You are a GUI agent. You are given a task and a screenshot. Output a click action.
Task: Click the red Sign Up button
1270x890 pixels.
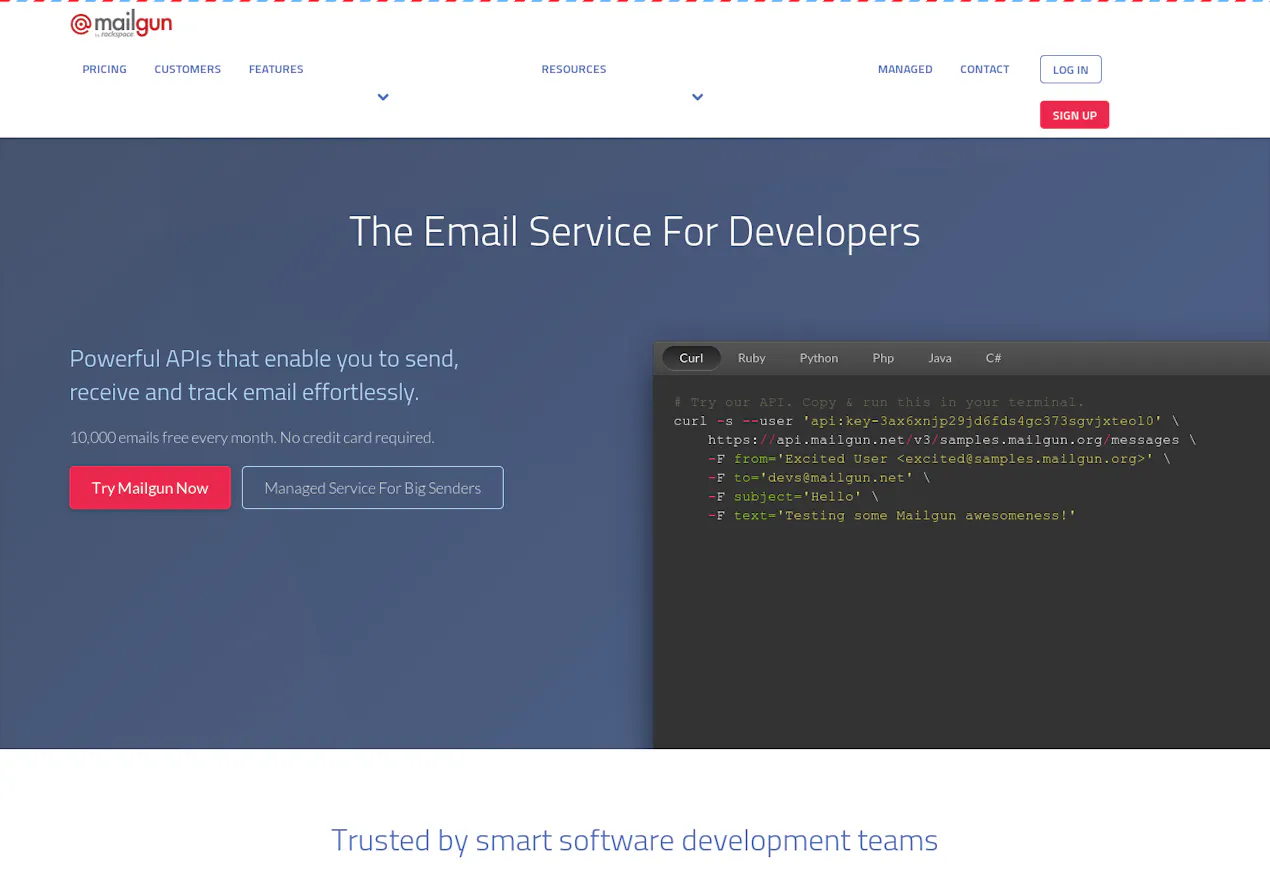point(1074,115)
